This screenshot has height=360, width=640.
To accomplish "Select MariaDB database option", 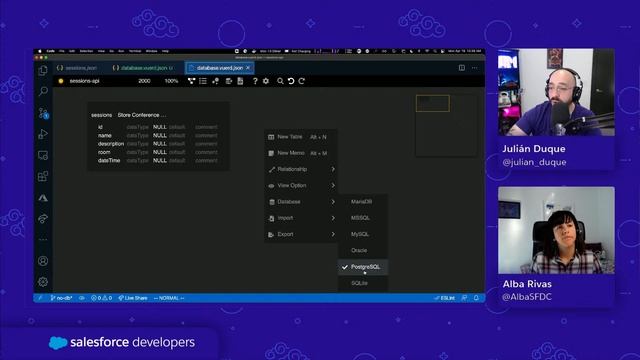I will point(363,202).
